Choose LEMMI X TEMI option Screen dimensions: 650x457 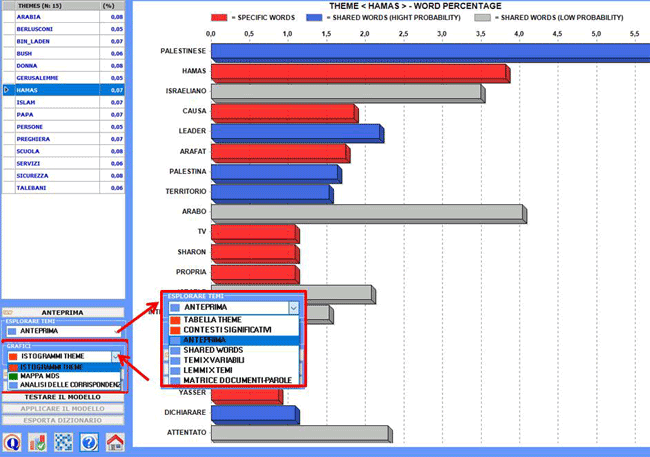tap(234, 370)
